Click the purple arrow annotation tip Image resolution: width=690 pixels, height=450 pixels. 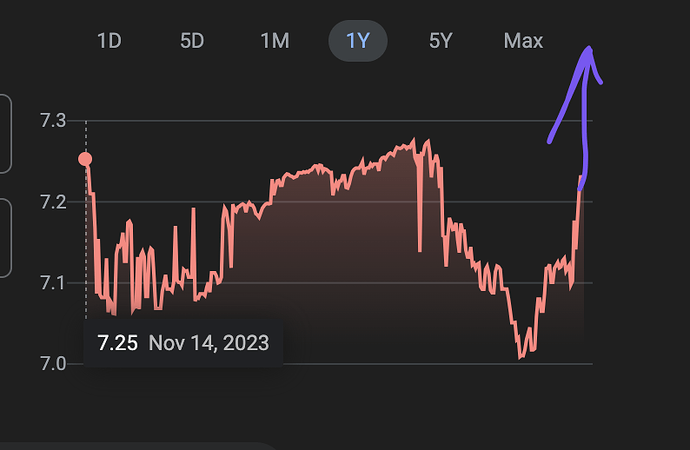click(x=589, y=48)
